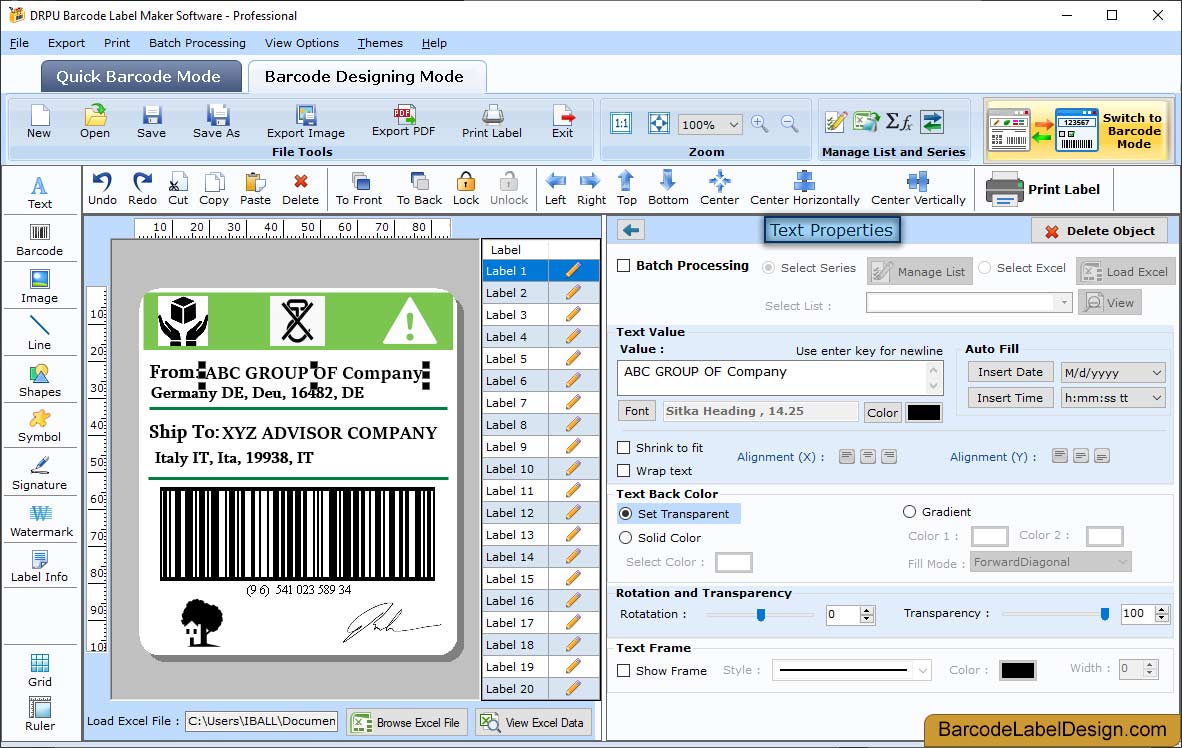Click the Open file icon
1182x748 pixels.
95,121
